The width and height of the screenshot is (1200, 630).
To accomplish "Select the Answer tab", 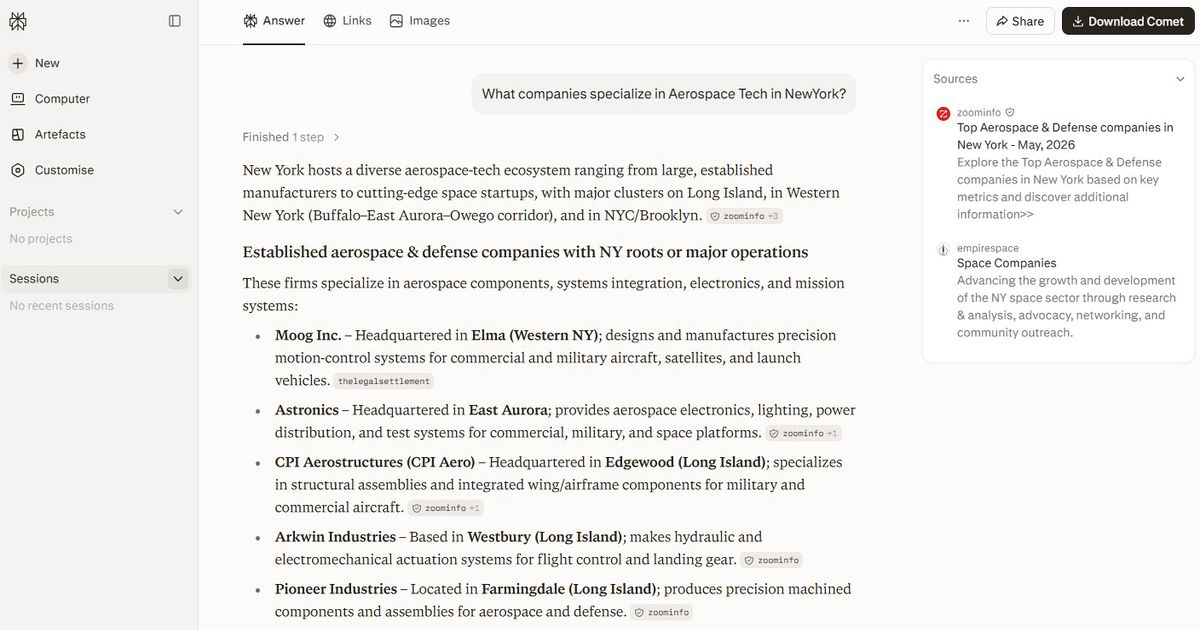I will tap(274, 21).
